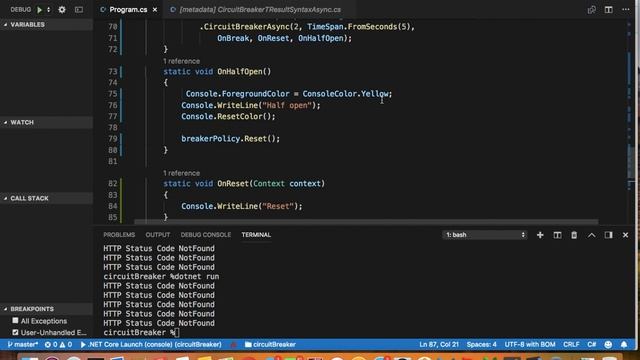Click the 'circuitBreaker %dotnet run' terminal line
Viewport: 640px width, 360px height.
(161, 276)
